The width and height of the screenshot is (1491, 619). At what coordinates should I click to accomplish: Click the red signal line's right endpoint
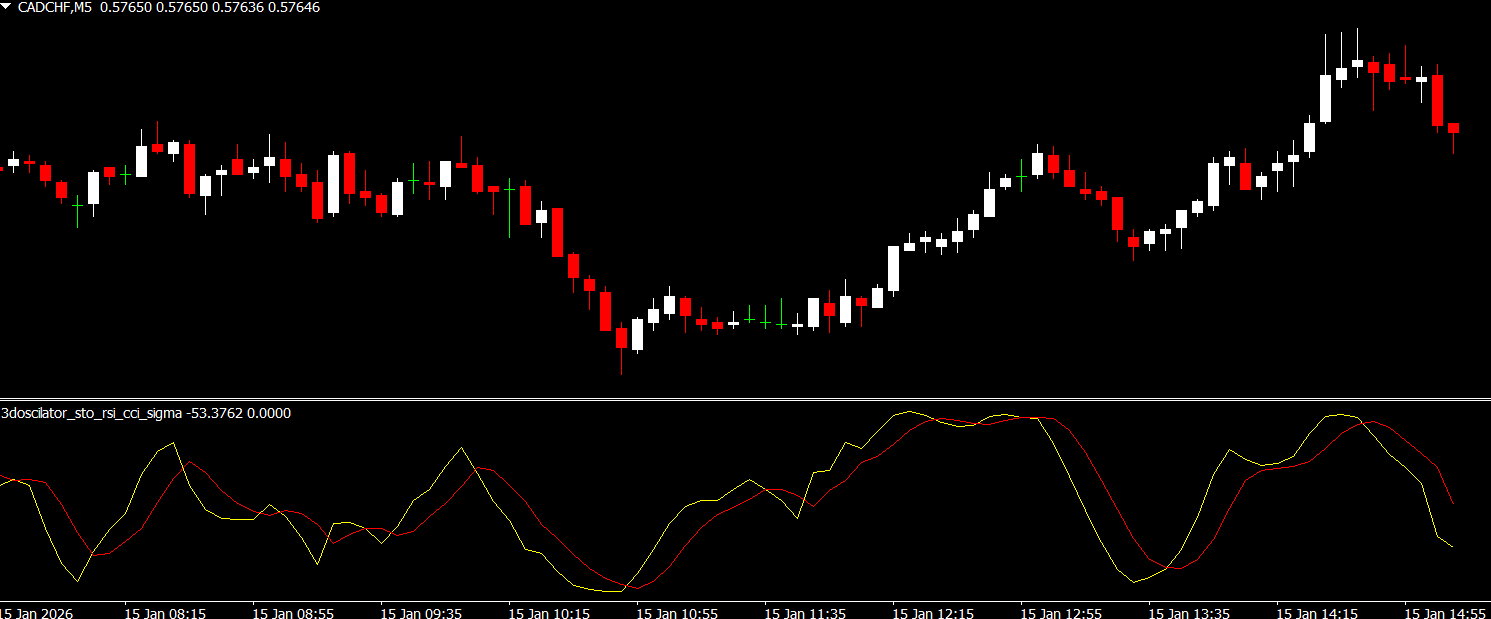(1452, 502)
